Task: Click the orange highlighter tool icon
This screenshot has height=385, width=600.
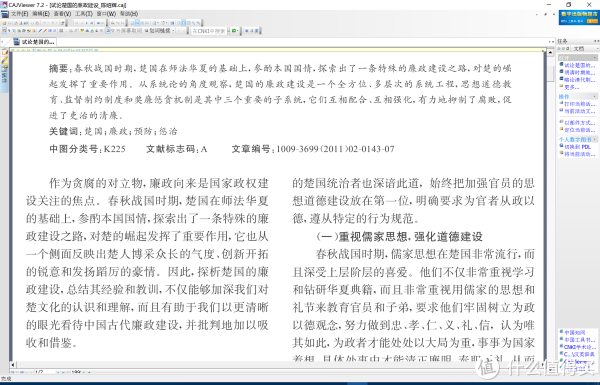Action: (46, 31)
